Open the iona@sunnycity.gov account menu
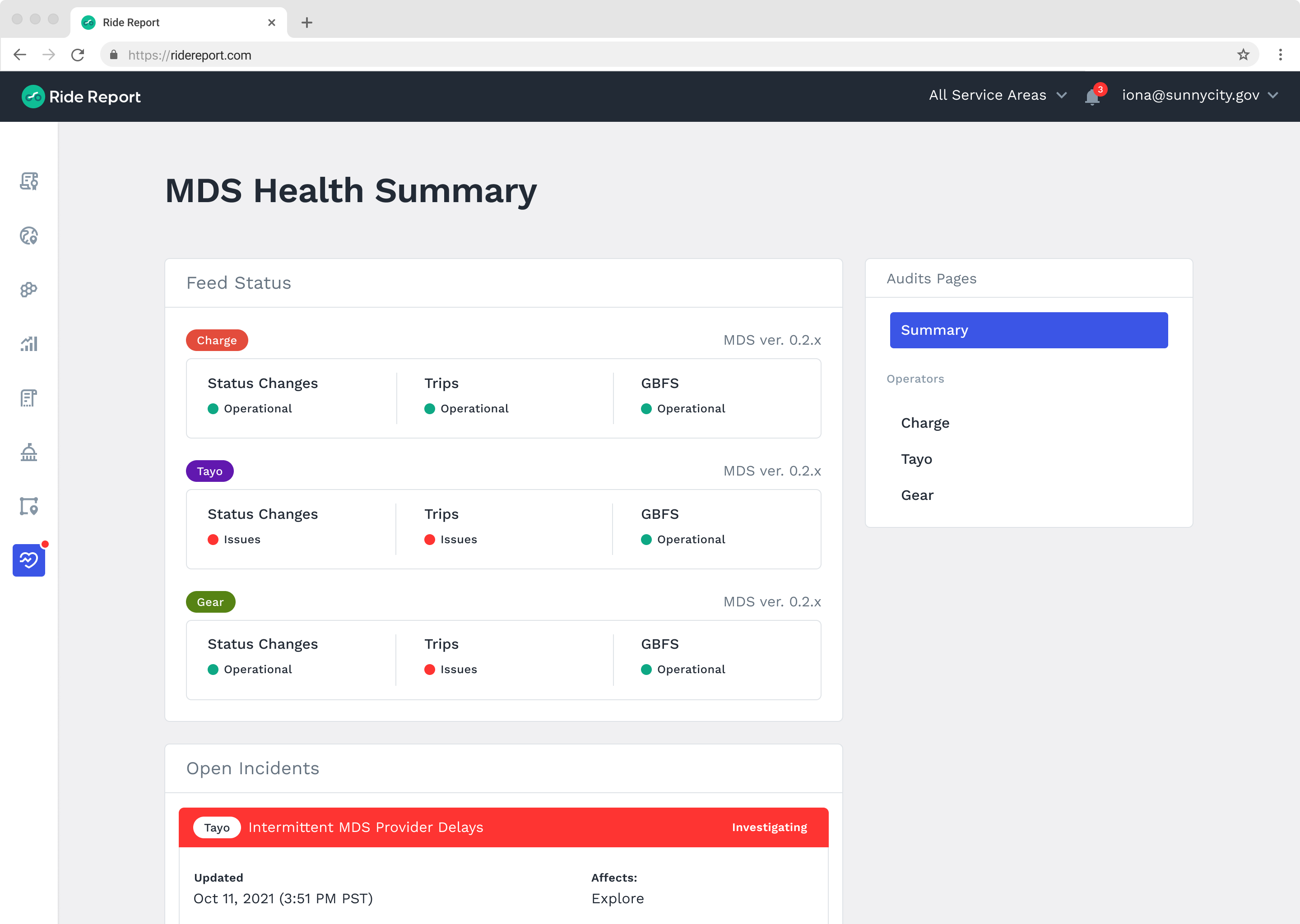Viewport: 1300px width, 924px height. pos(1200,95)
